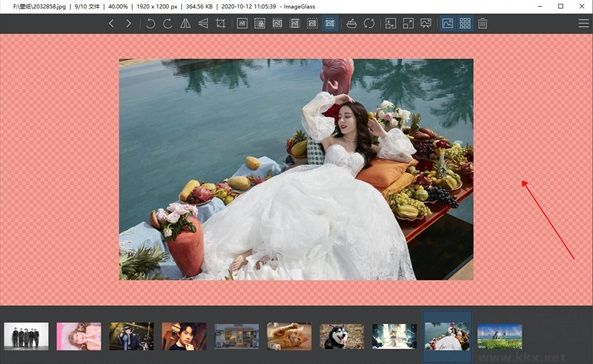This screenshot has width=593, height=364.
Task: Go to the next image arrow
Action: [129, 23]
